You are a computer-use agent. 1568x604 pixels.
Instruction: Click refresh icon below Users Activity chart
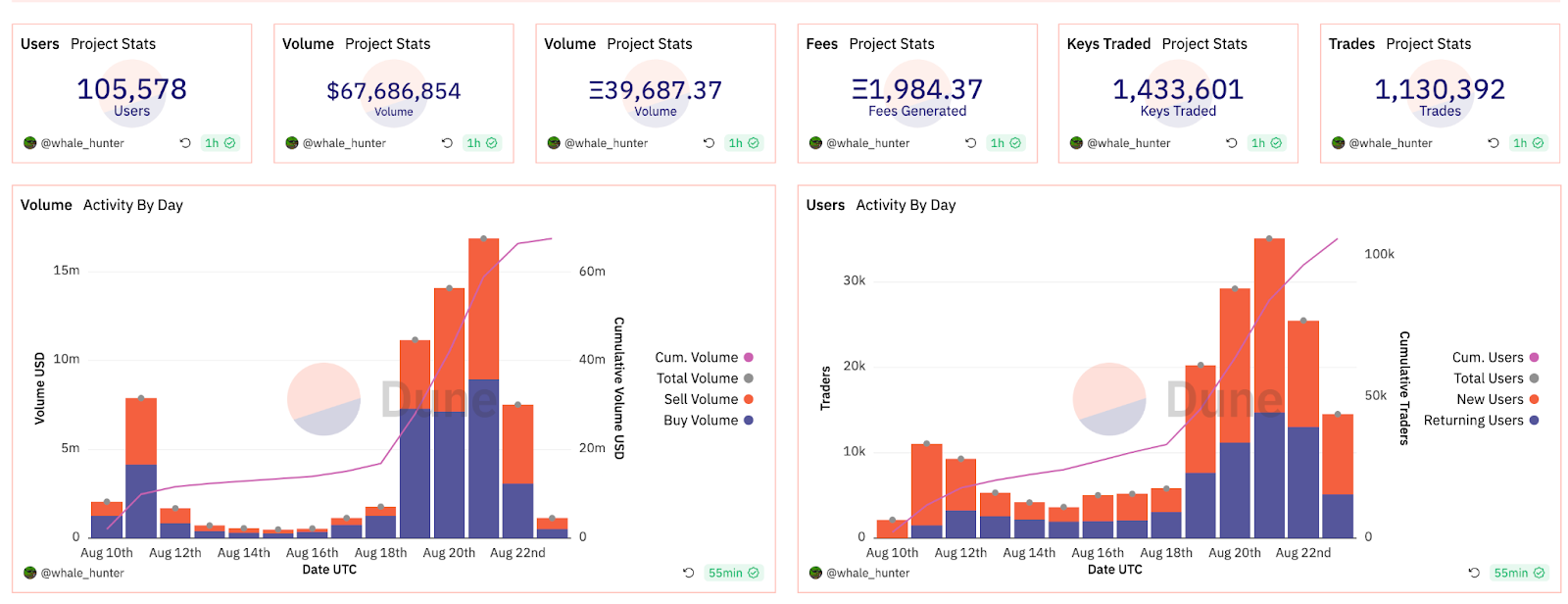coord(1474,574)
